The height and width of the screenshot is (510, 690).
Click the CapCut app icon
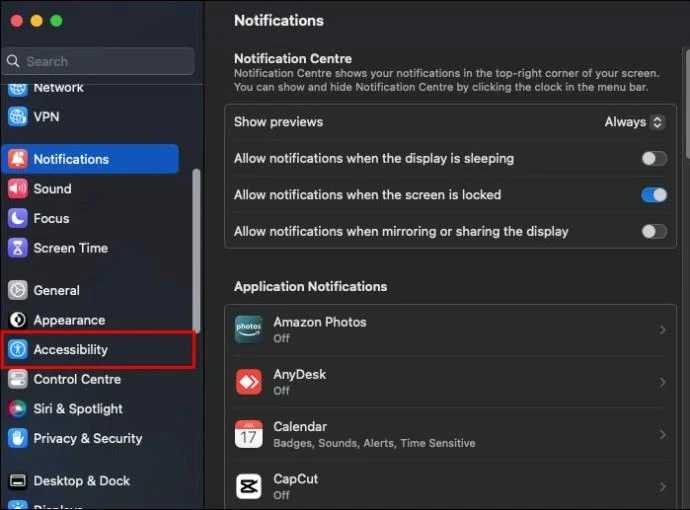coord(249,486)
